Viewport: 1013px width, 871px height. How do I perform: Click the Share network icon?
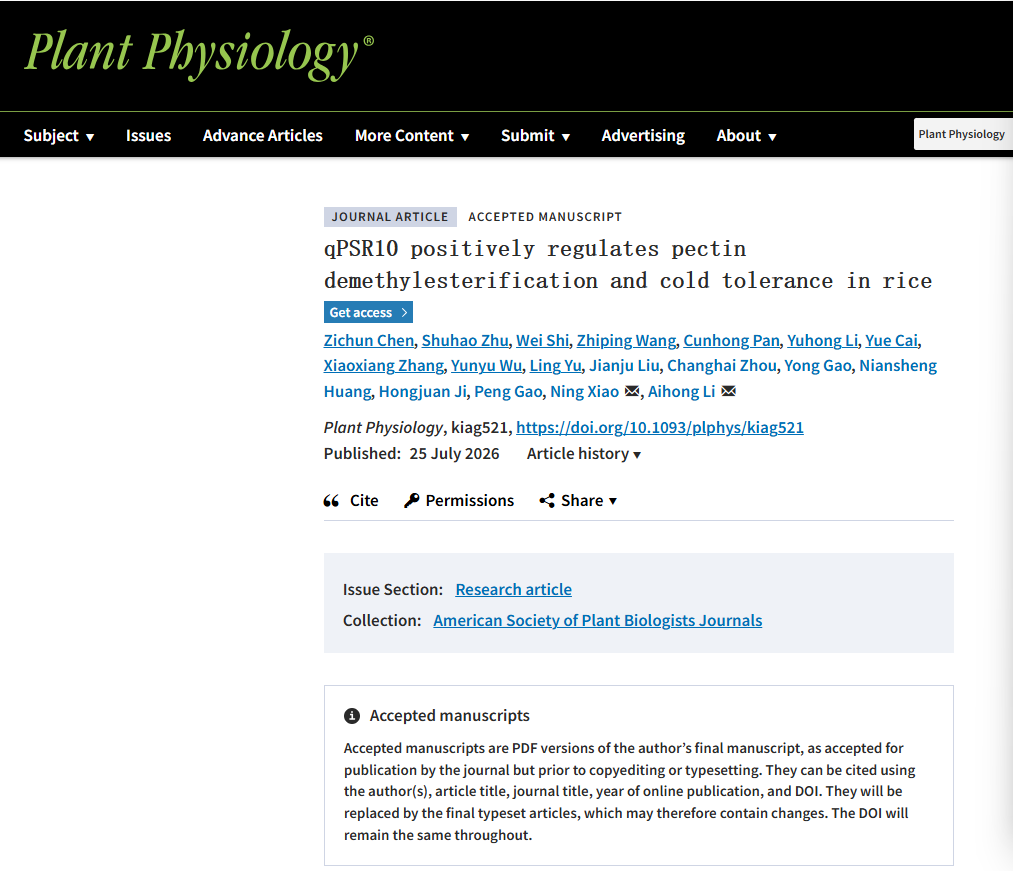pyautogui.click(x=547, y=501)
